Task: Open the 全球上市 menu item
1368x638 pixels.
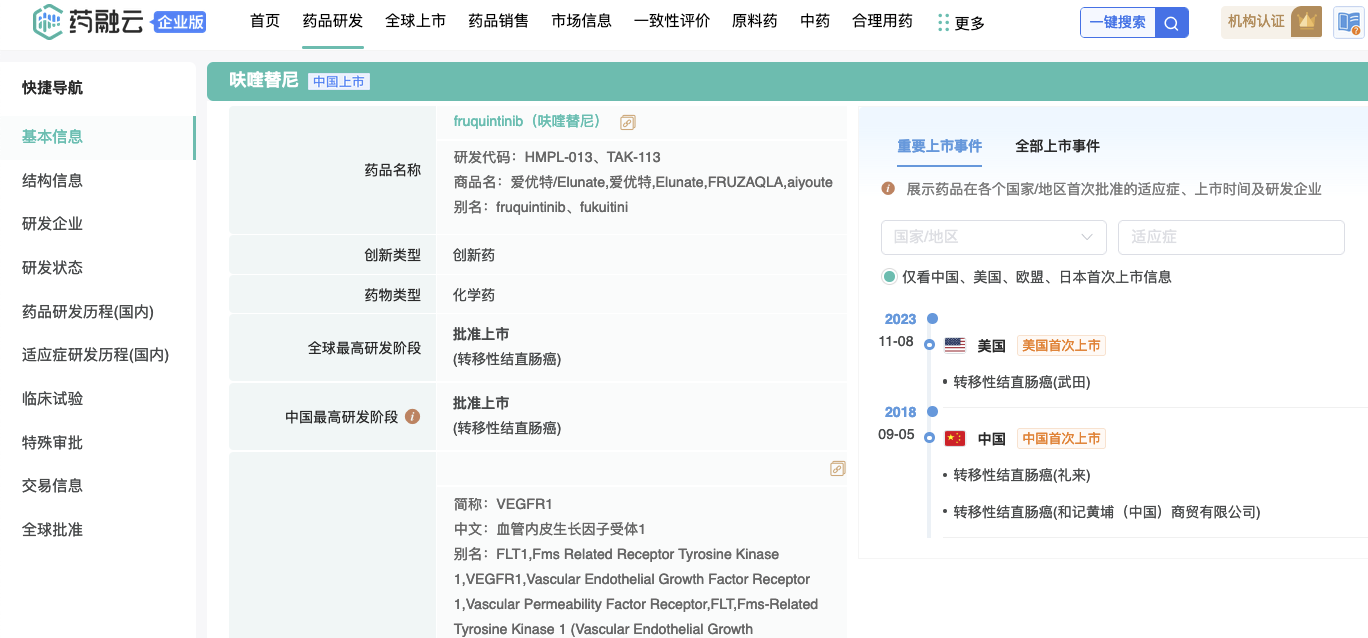Action: click(416, 21)
